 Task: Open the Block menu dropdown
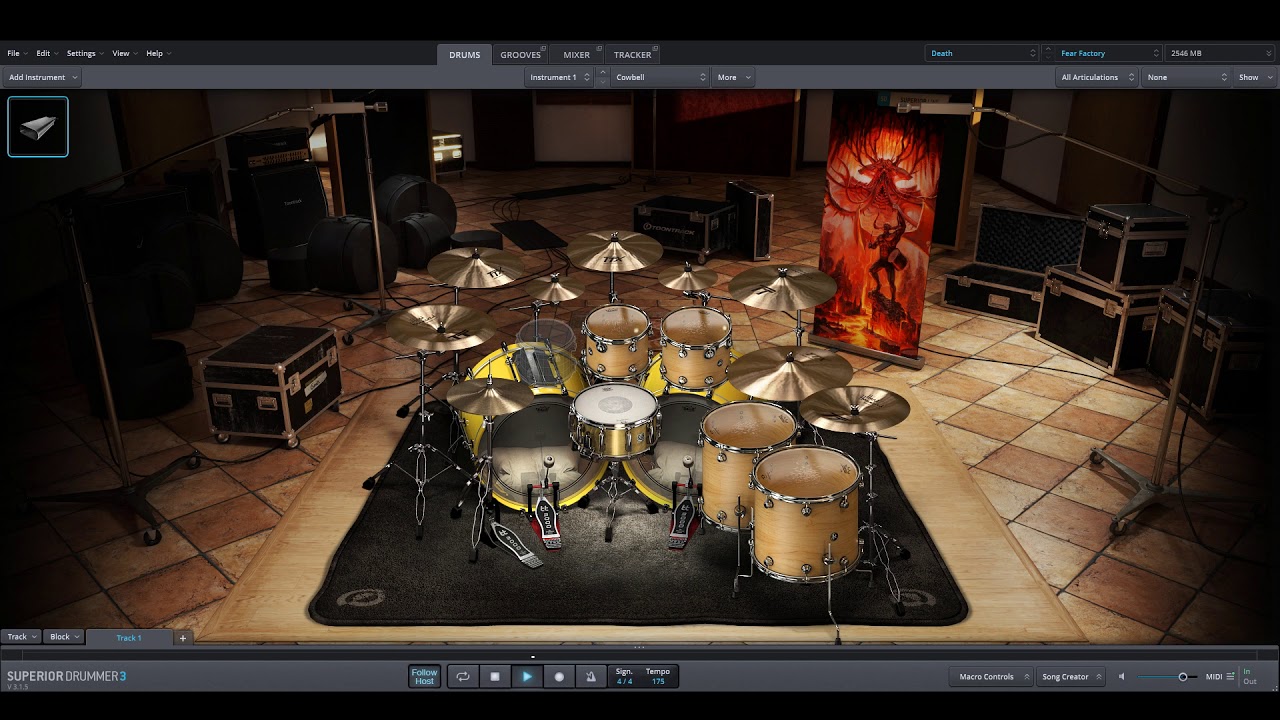64,637
